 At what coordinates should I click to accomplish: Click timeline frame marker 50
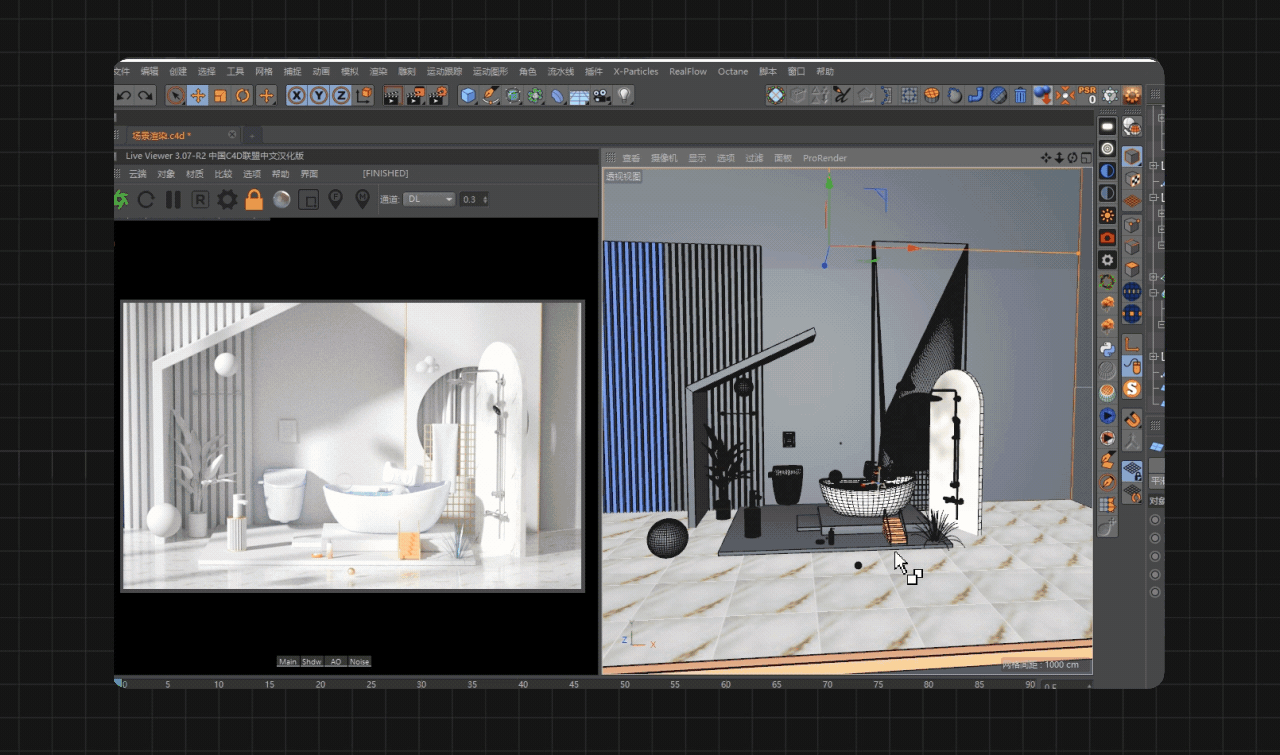pyautogui.click(x=624, y=685)
